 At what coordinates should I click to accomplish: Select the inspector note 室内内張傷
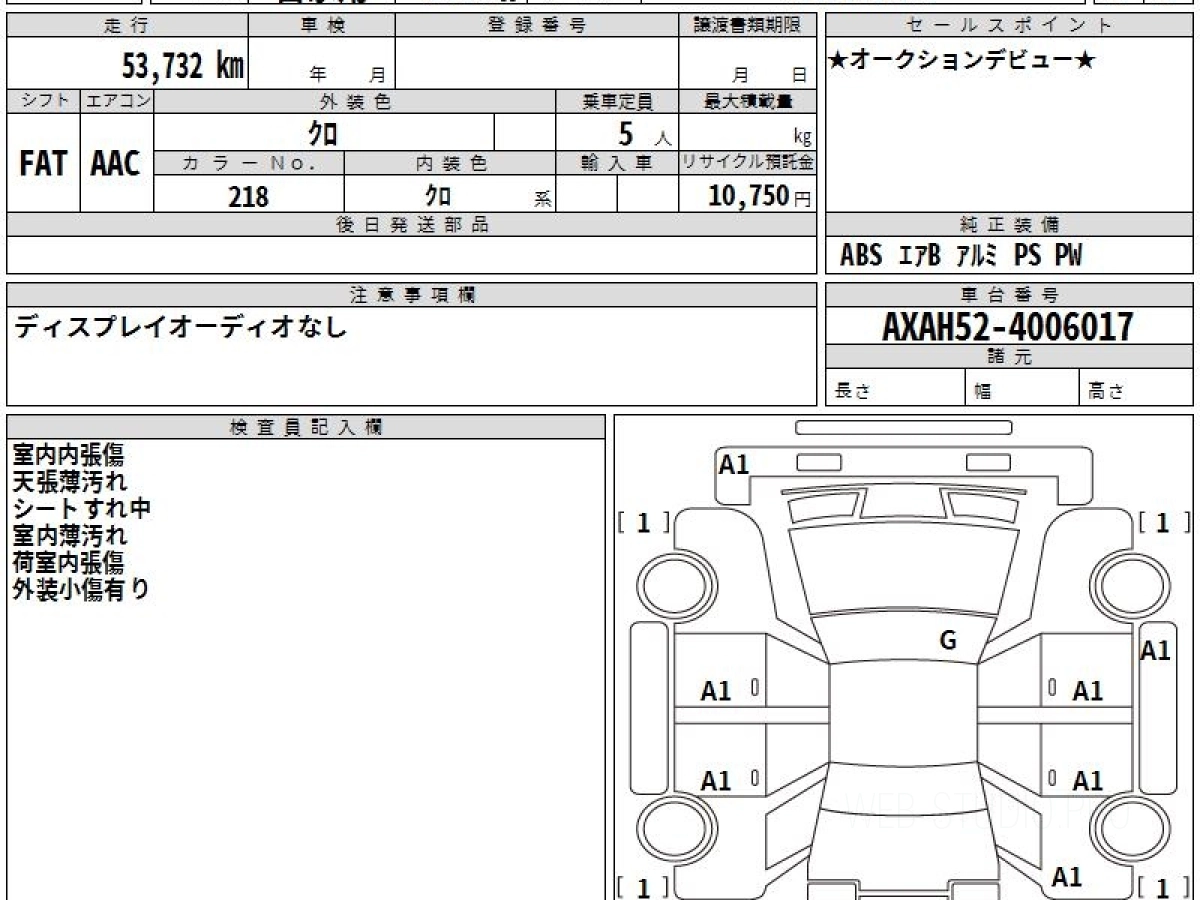(68, 455)
